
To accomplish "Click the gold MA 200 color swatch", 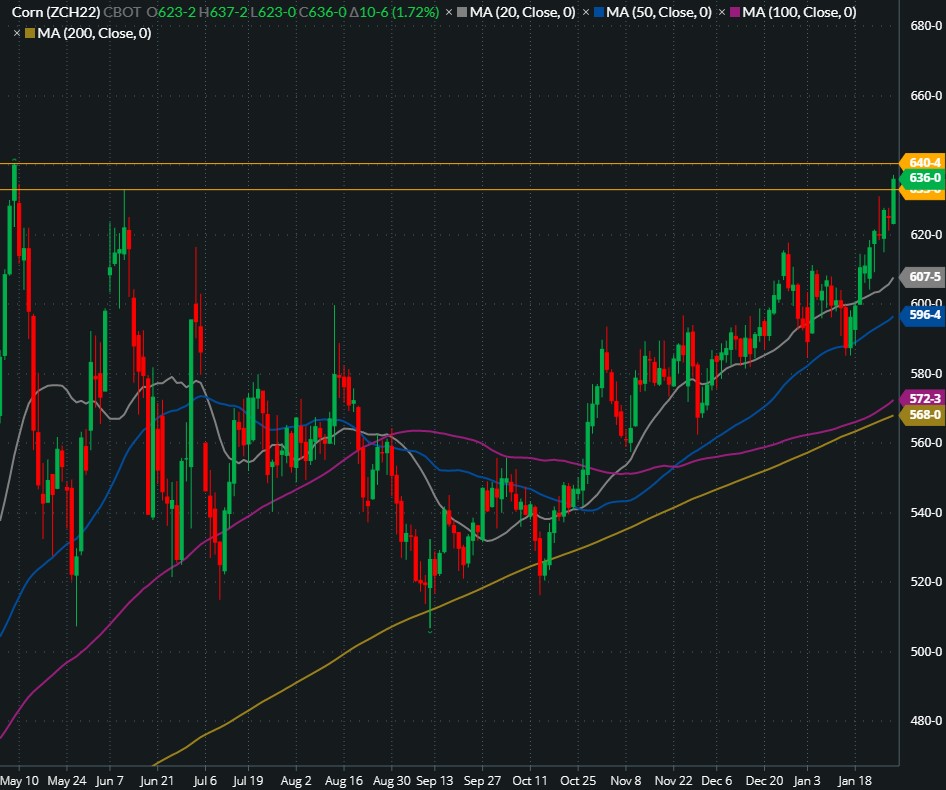I will coord(31,33).
